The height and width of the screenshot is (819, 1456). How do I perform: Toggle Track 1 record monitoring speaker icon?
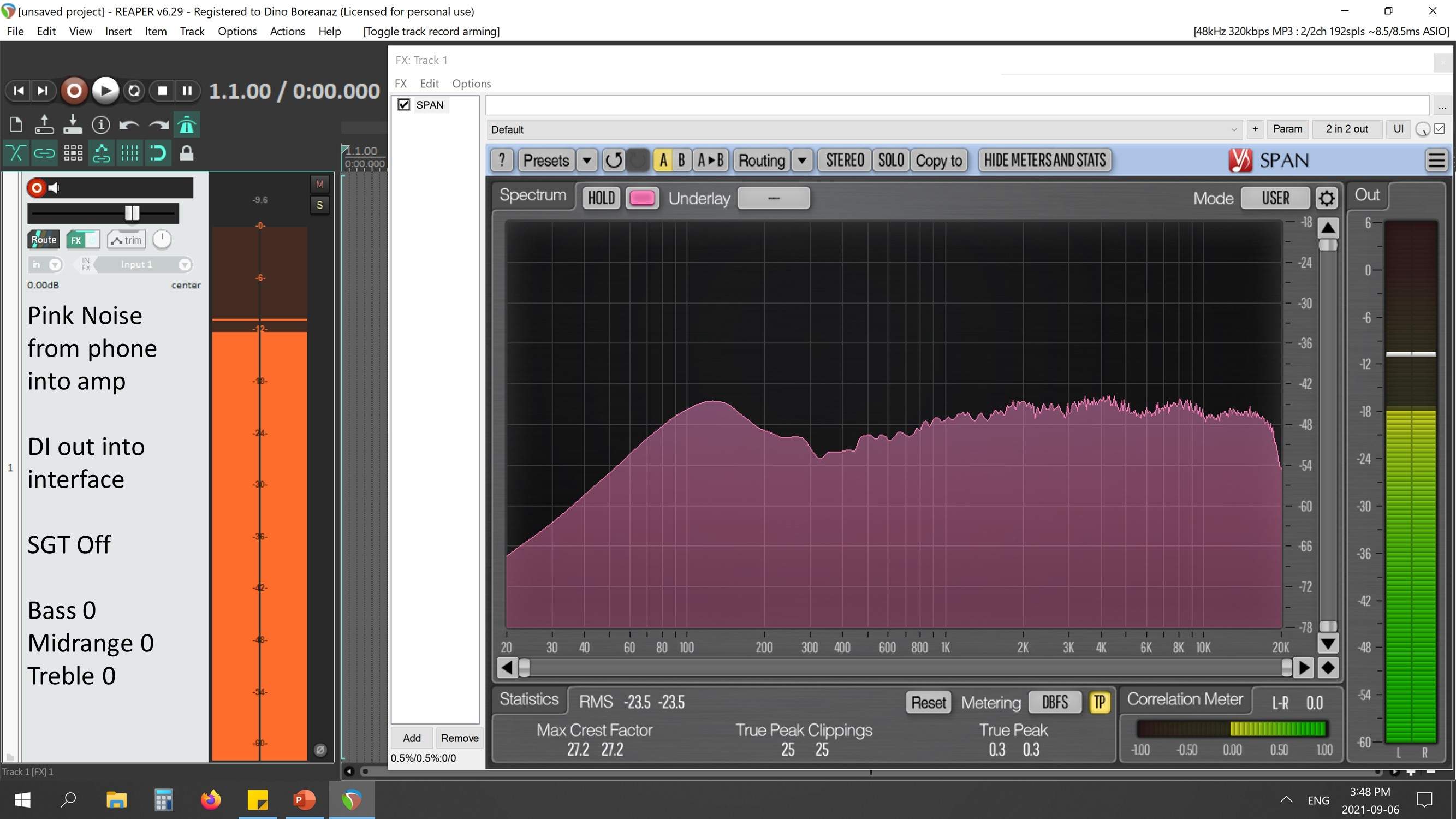(54, 188)
